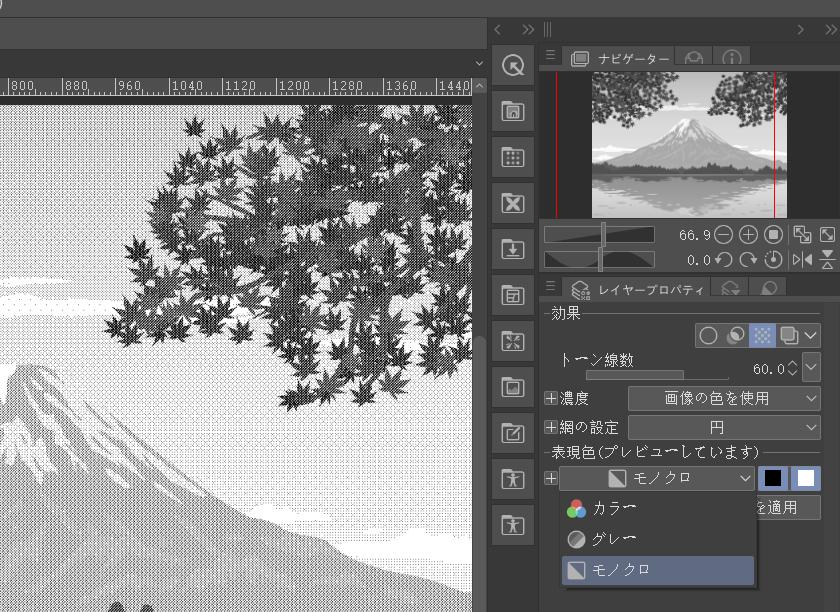
Task: Open the Navigator palette hamburger menu
Action: [x=551, y=55]
